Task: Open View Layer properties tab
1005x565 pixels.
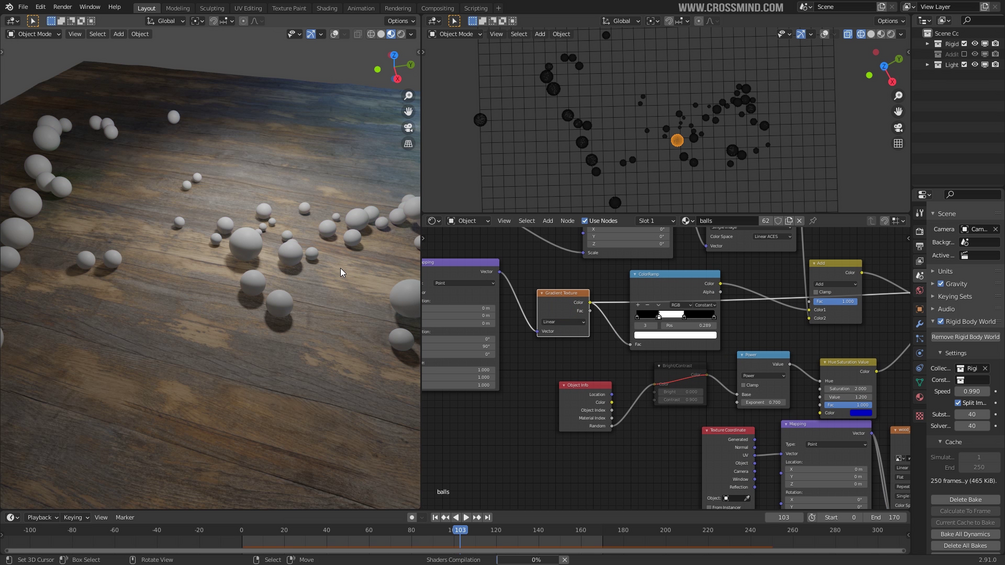Action: click(920, 261)
